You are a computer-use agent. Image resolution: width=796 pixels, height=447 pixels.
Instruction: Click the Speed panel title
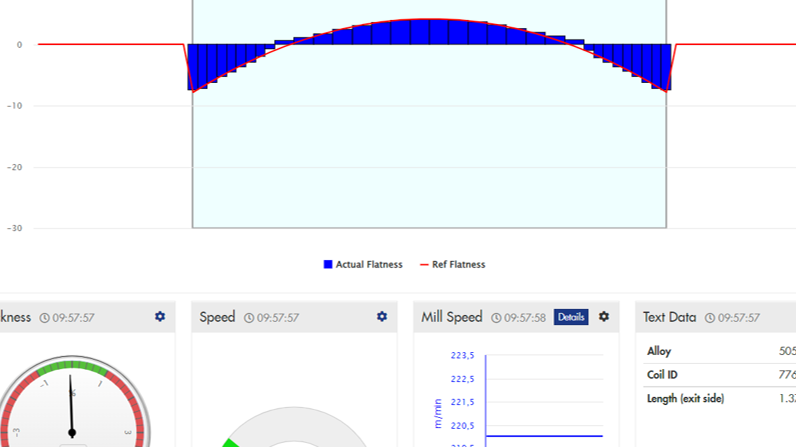(217, 317)
